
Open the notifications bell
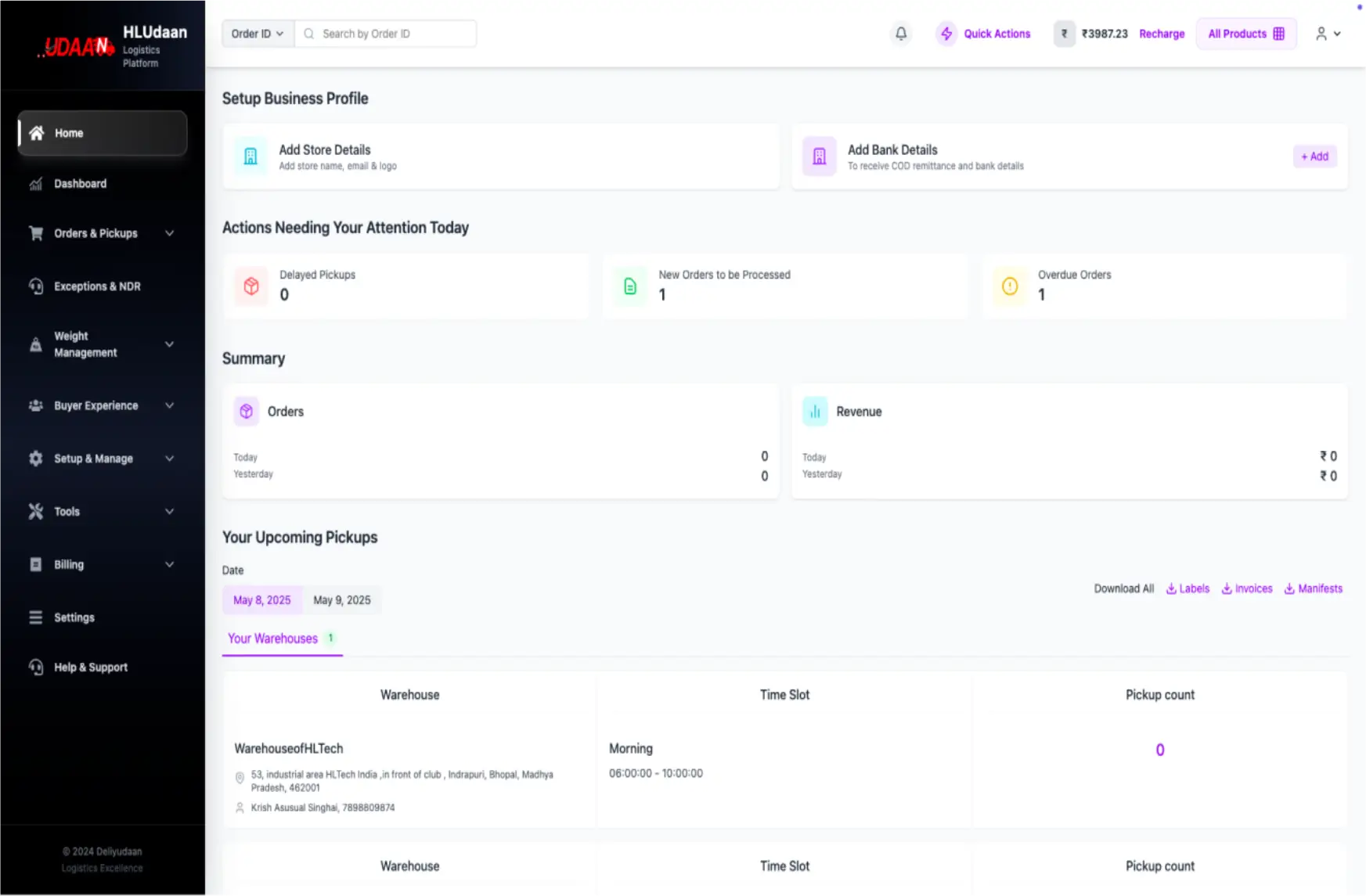[901, 34]
